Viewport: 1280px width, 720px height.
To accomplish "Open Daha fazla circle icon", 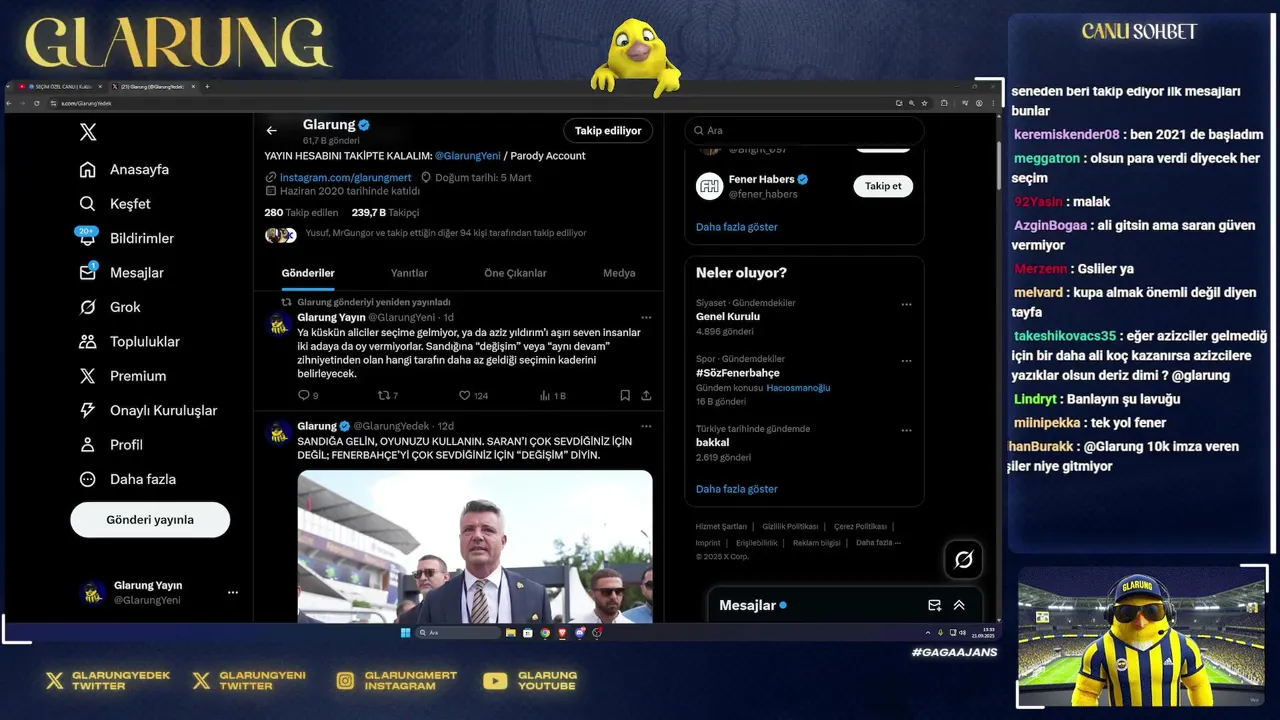I will (x=88, y=479).
